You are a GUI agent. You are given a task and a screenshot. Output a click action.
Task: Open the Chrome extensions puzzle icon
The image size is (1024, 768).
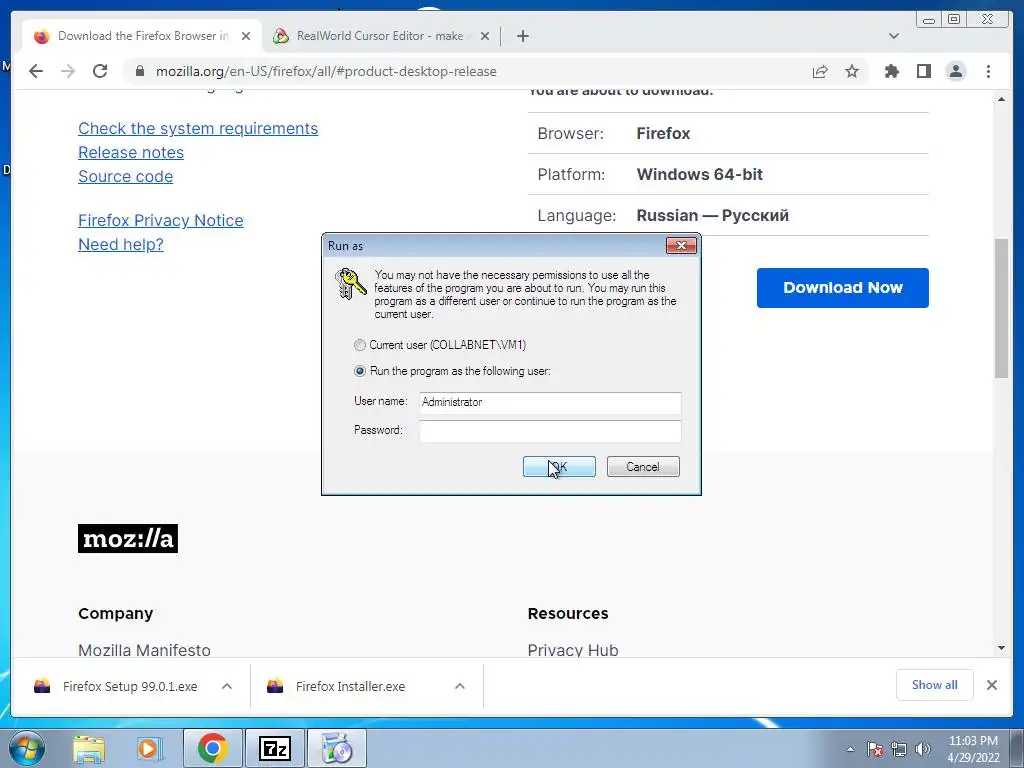pyautogui.click(x=891, y=71)
